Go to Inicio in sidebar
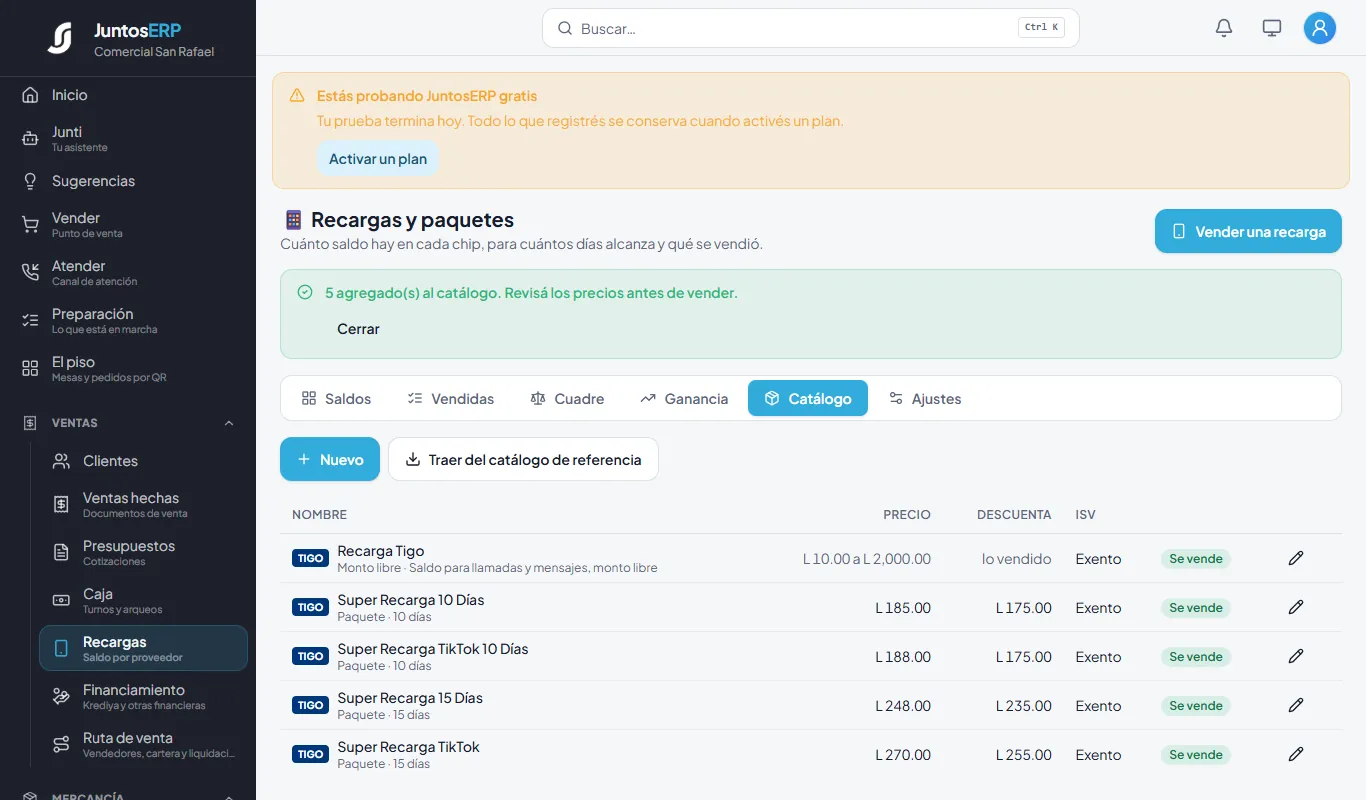Screen dimensions: 1366x800 tap(128, 95)
